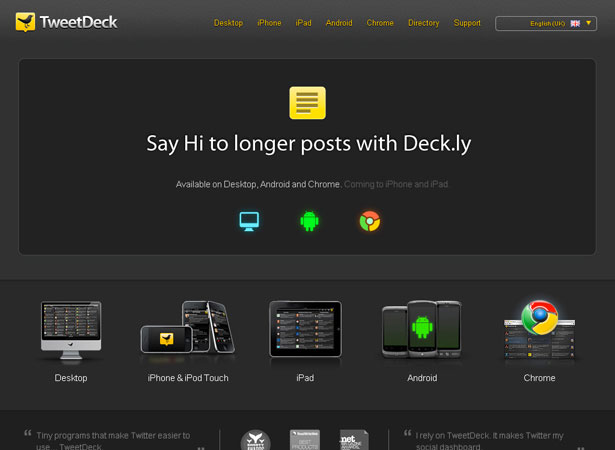
Task: Open the iPad label under the tablet
Action: pyautogui.click(x=305, y=378)
